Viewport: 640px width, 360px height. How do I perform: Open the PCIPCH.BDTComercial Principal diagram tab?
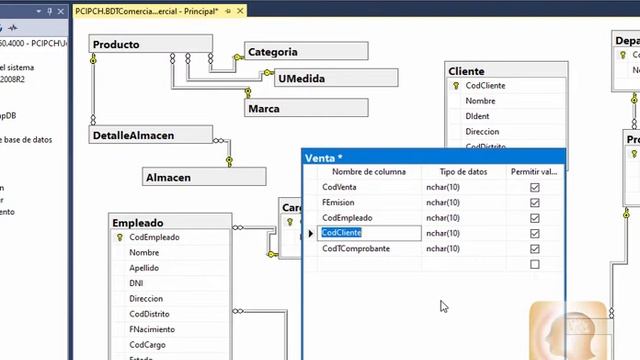[147, 11]
